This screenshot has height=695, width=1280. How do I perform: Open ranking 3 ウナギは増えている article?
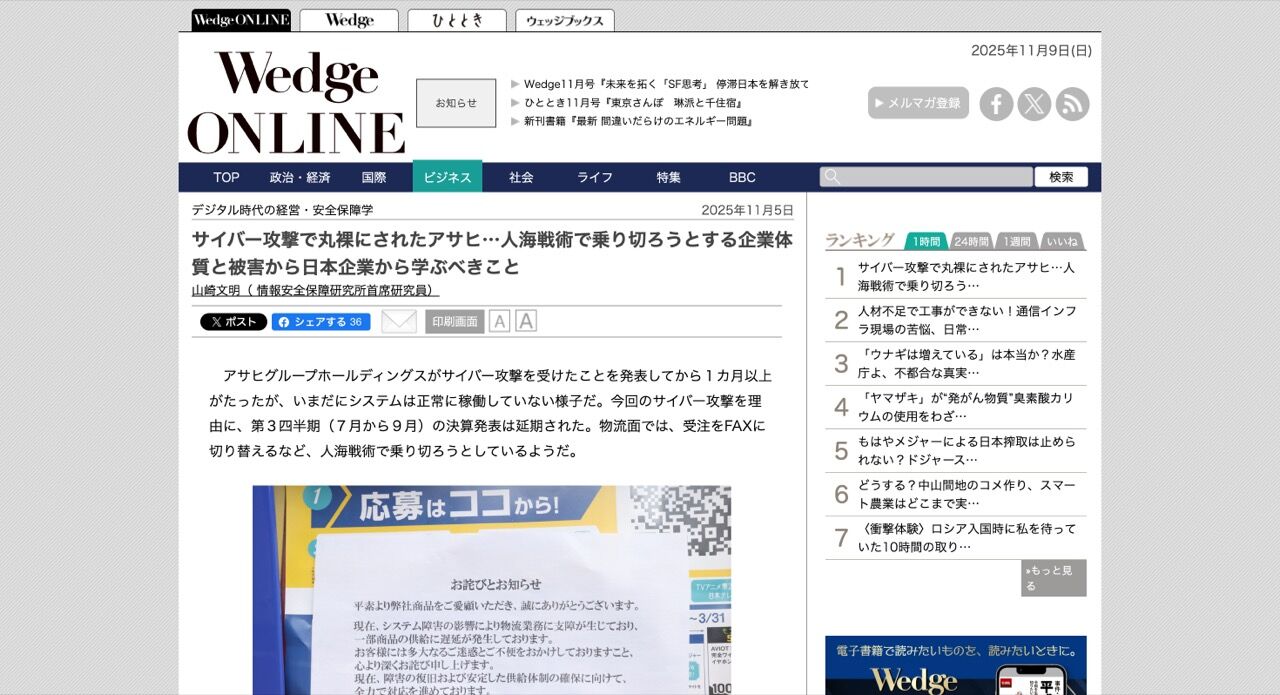pyautogui.click(x=967, y=363)
